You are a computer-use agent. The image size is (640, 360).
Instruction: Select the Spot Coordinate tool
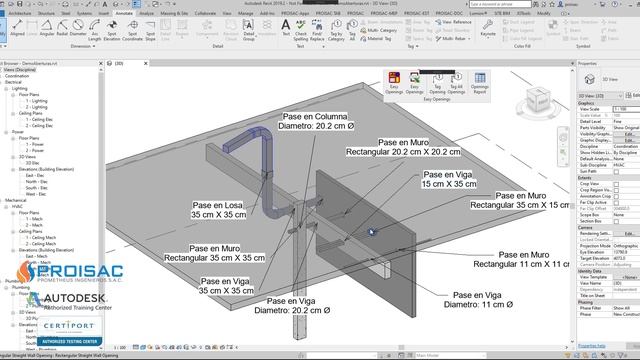(x=132, y=31)
